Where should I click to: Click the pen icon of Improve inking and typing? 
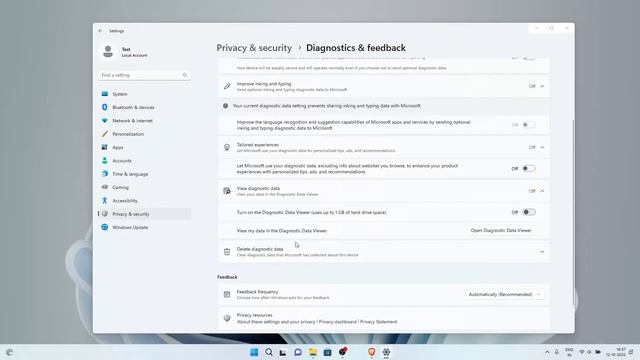click(227, 87)
